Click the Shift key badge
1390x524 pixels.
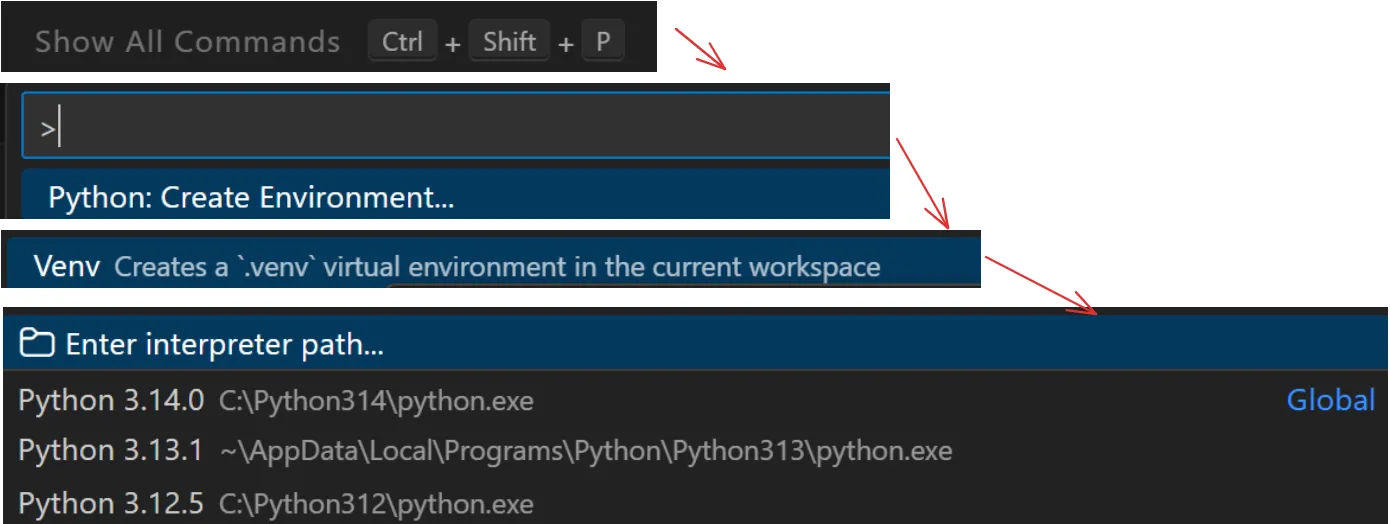[510, 42]
